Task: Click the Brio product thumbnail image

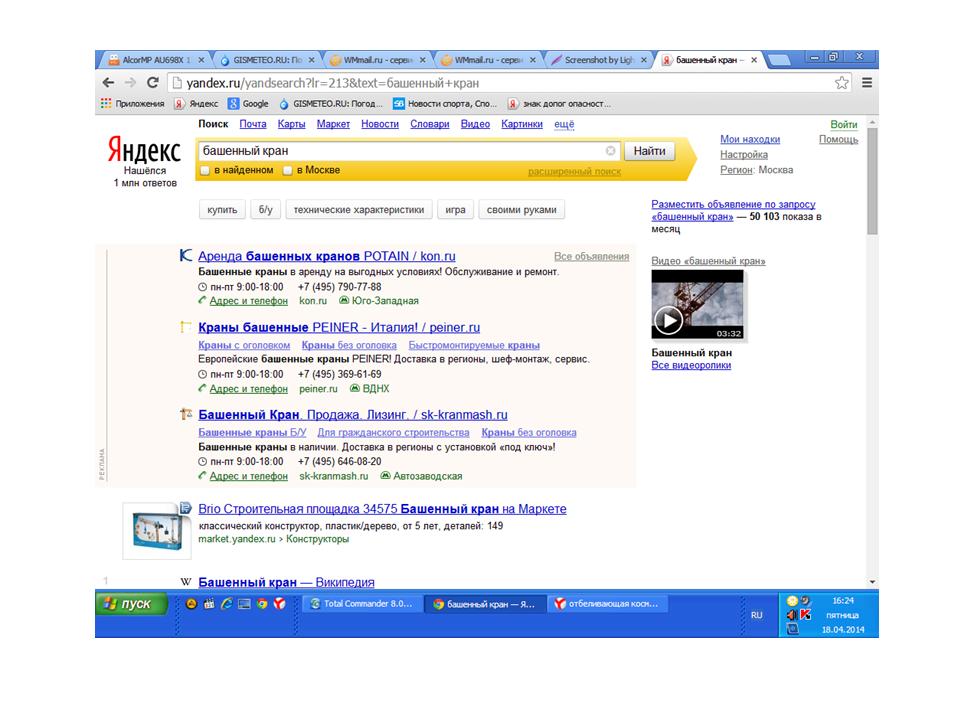Action: click(157, 530)
